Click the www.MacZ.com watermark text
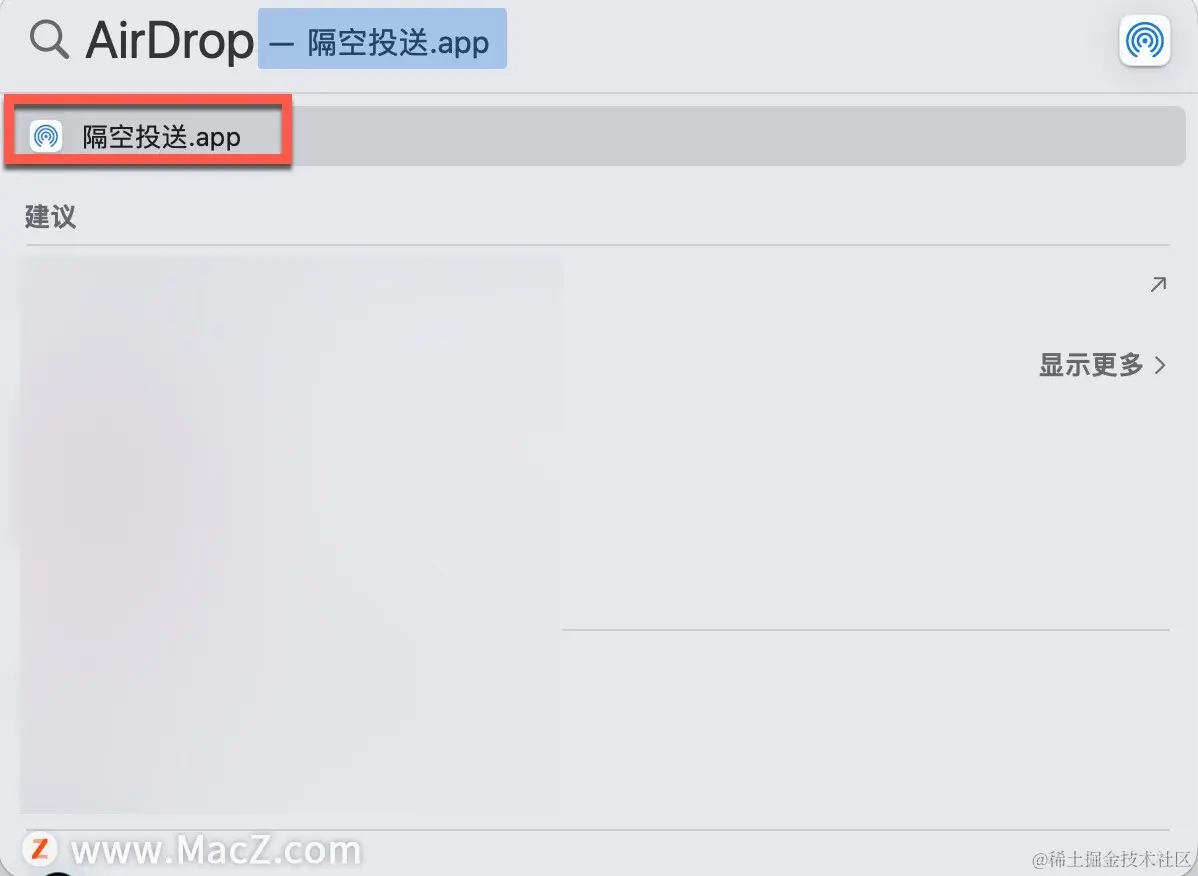The width and height of the screenshot is (1198, 876). tap(215, 849)
